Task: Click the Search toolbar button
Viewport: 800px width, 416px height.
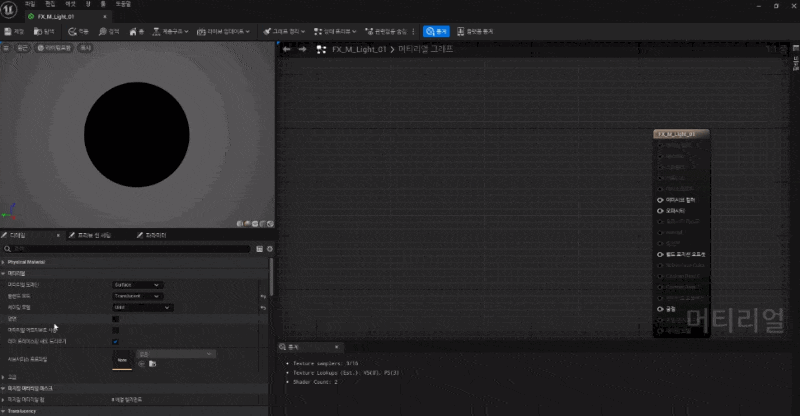Action: click(109, 32)
